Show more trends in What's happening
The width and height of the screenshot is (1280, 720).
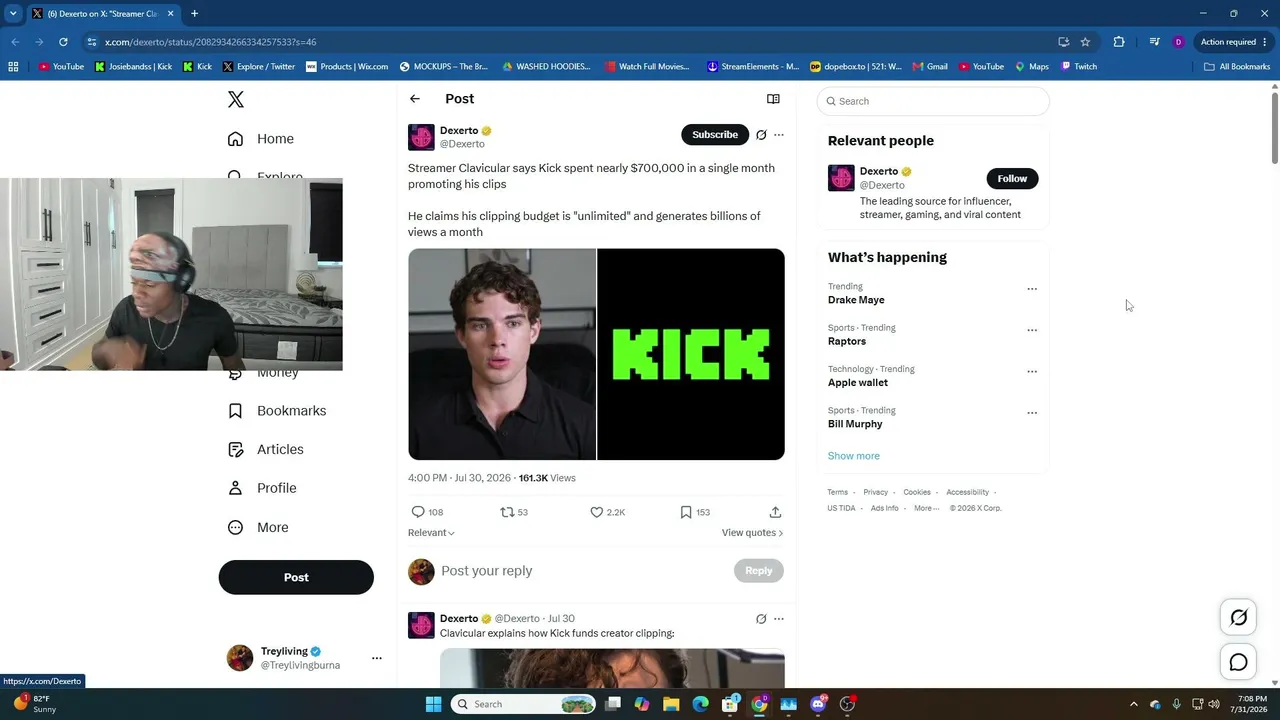[x=854, y=456]
